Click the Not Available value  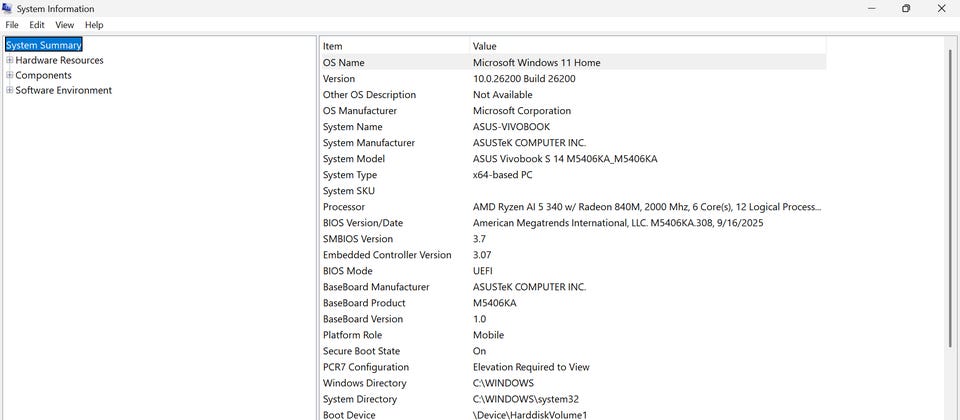pos(503,95)
